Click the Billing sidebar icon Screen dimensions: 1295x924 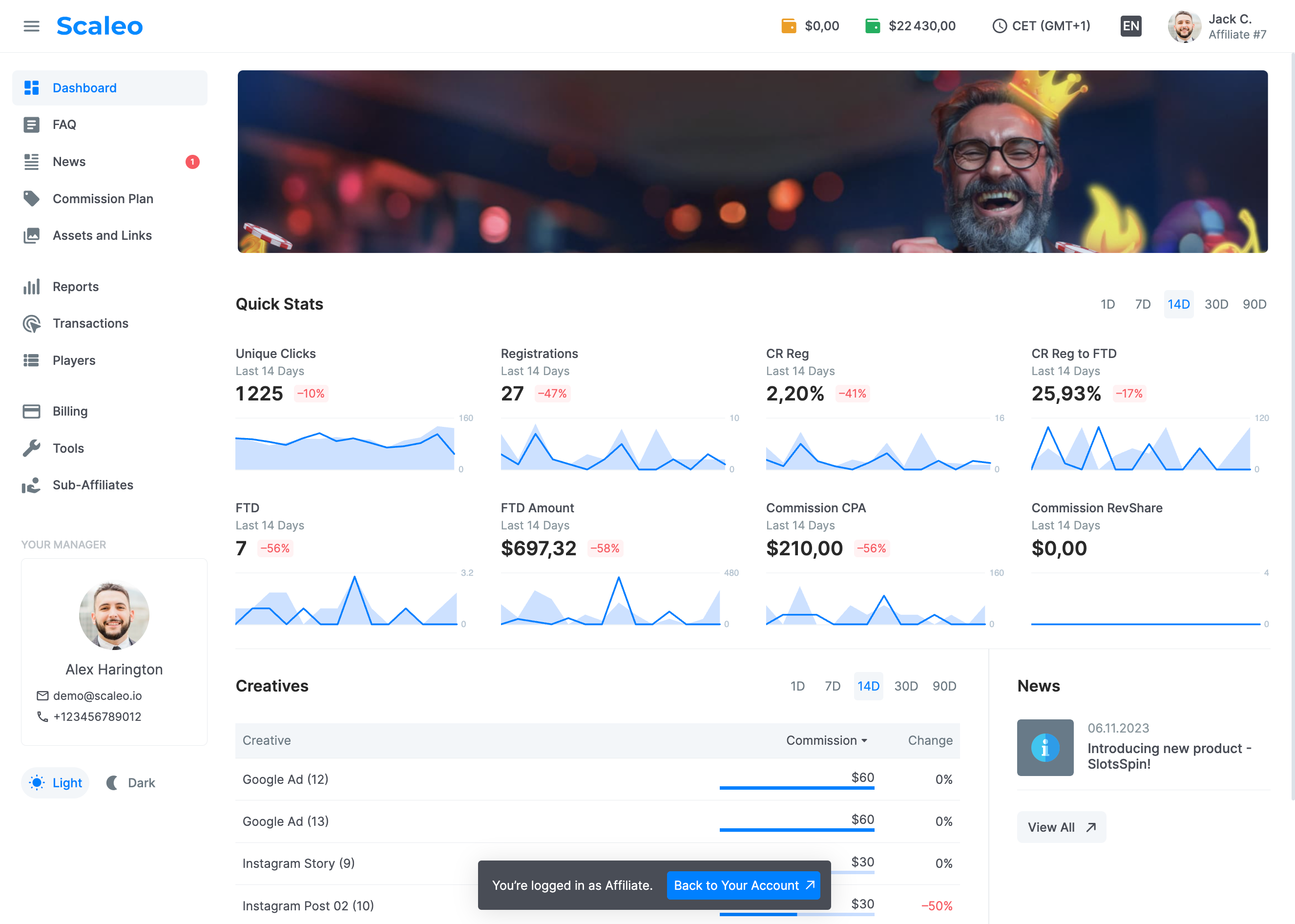[x=31, y=411]
